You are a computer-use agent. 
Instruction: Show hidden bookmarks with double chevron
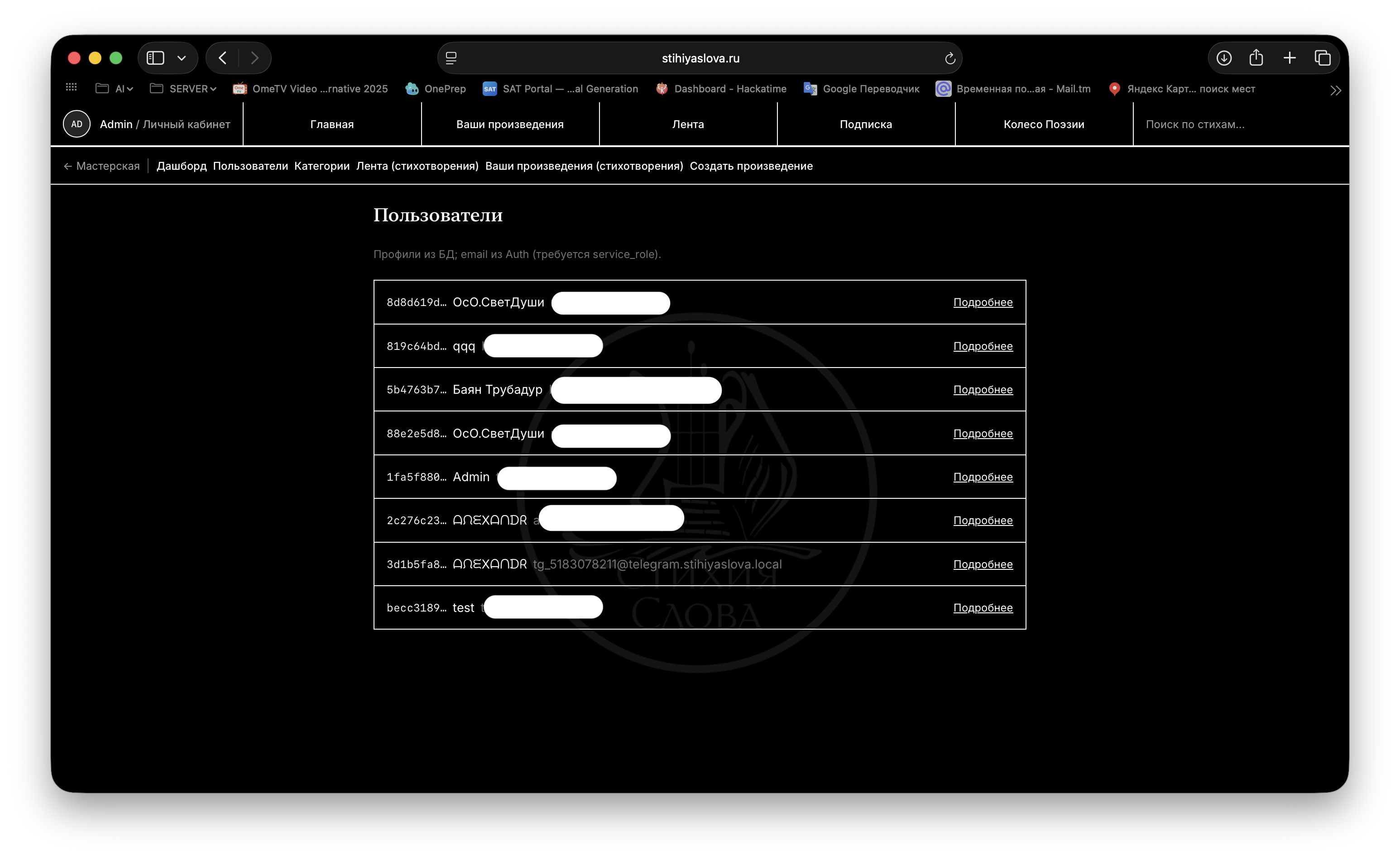1335,90
